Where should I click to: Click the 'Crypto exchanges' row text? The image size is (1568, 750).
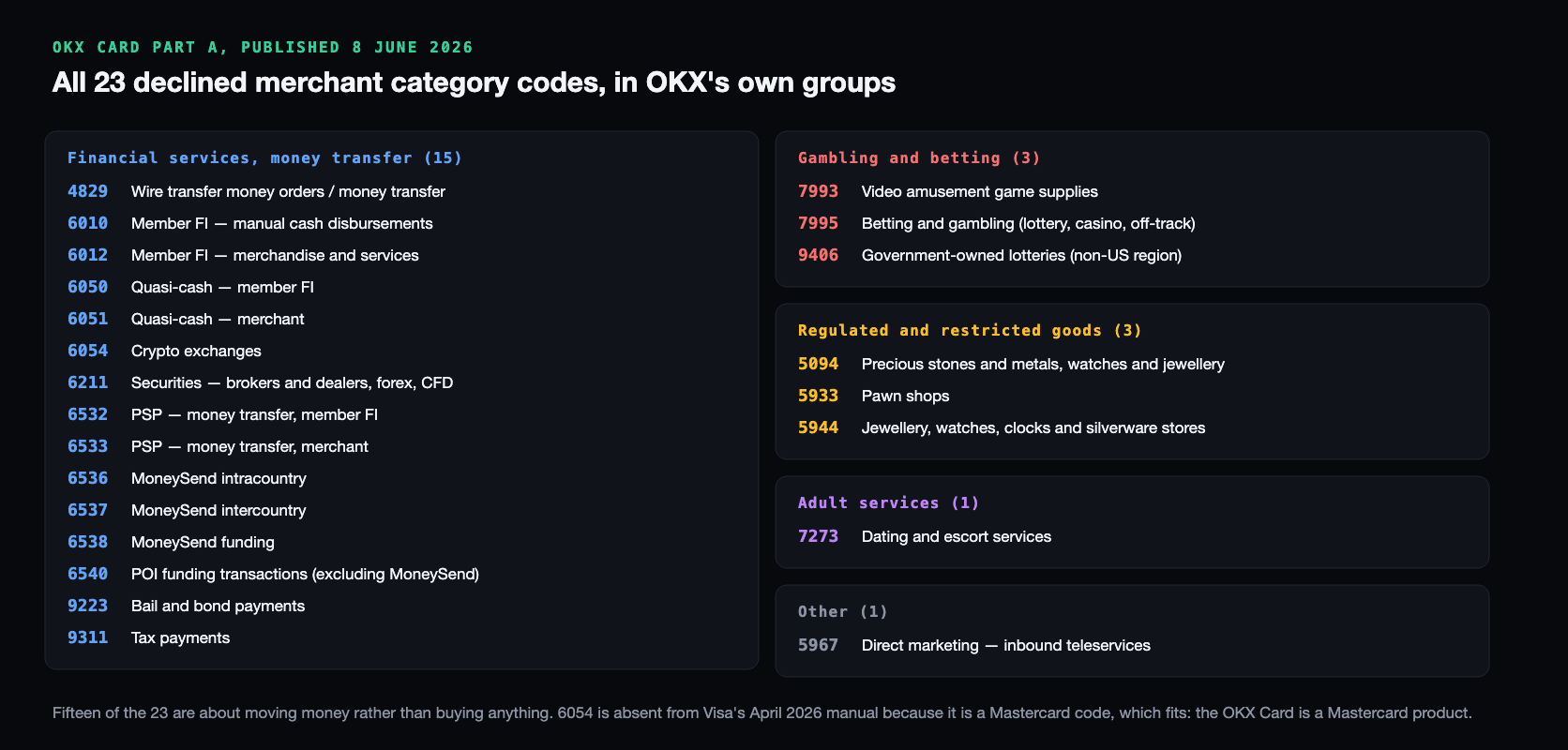tap(196, 351)
